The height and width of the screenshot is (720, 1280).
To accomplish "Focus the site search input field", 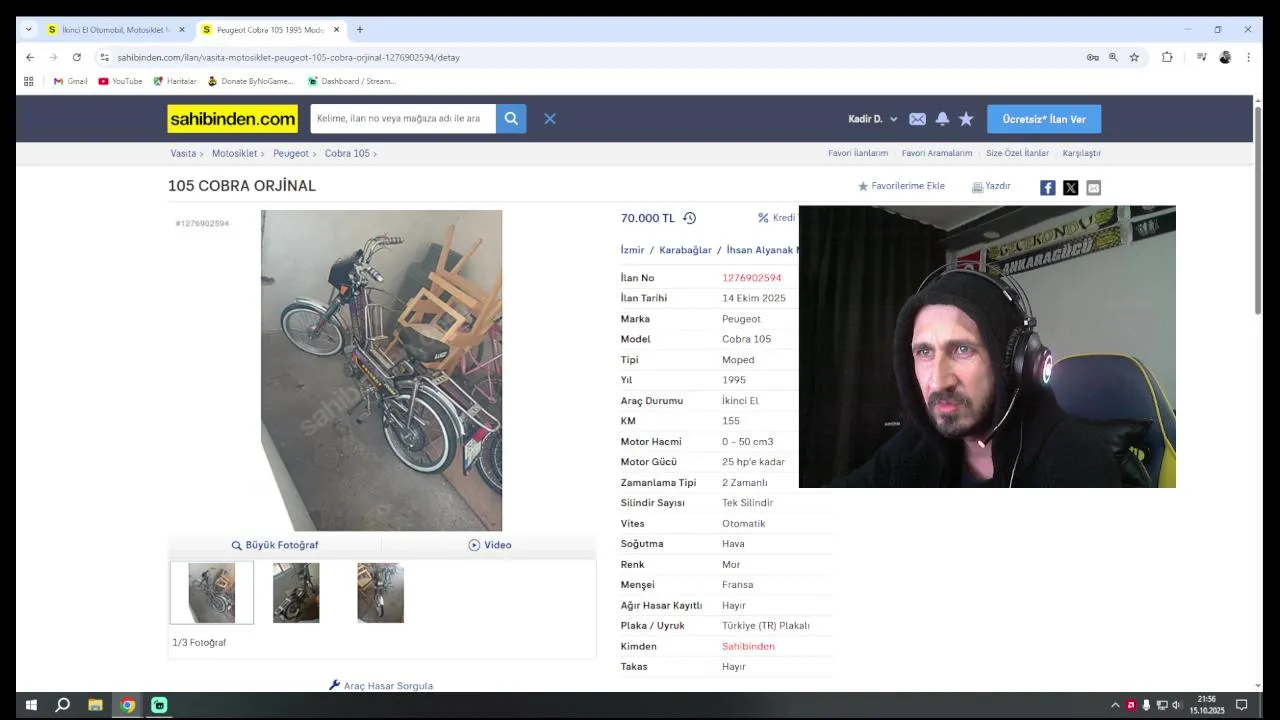I will (403, 119).
